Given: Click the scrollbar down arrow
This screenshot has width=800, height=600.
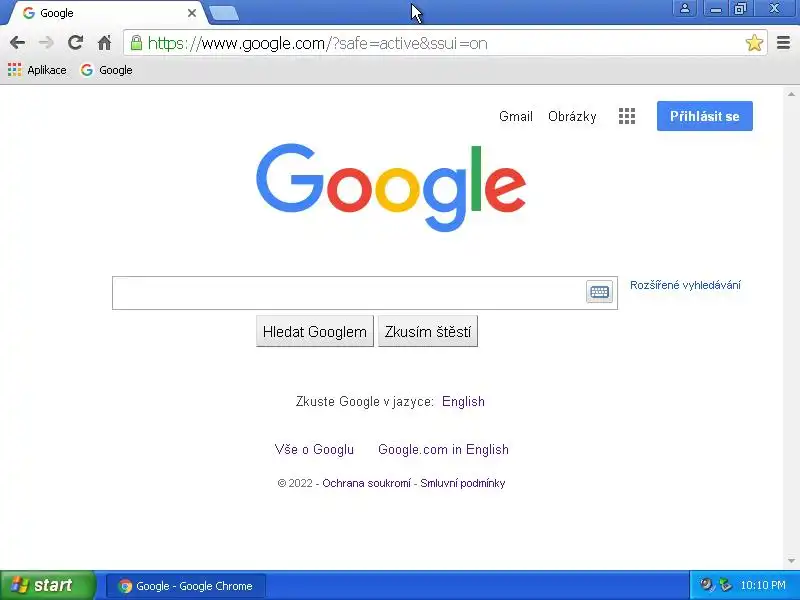Looking at the screenshot, I should tap(791, 561).
